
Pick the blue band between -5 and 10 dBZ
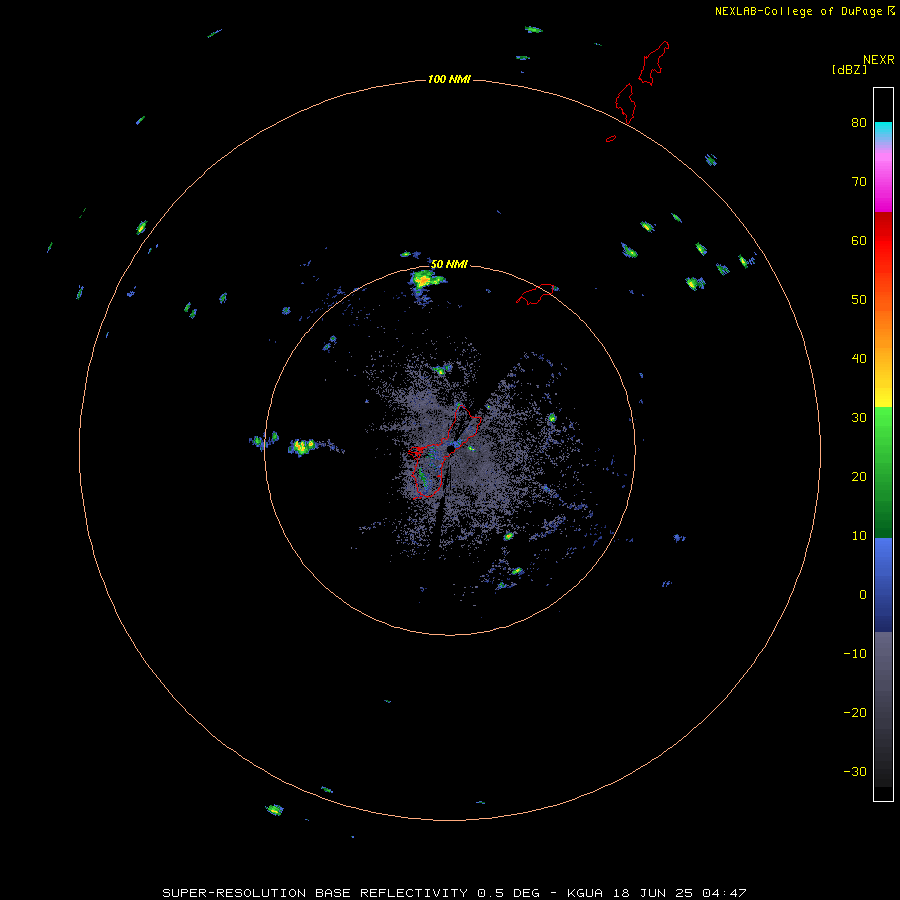coord(883,584)
